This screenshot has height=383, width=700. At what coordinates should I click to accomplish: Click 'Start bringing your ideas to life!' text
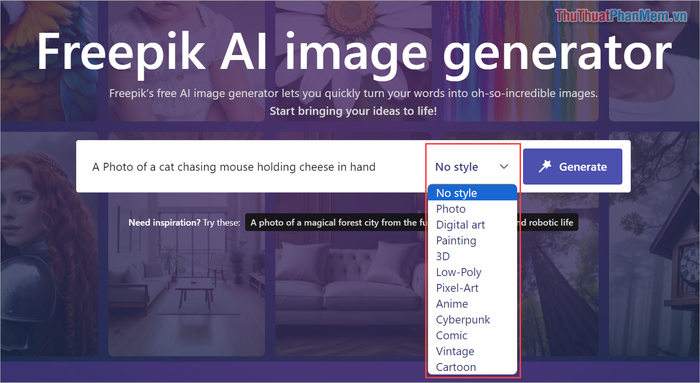click(x=353, y=111)
